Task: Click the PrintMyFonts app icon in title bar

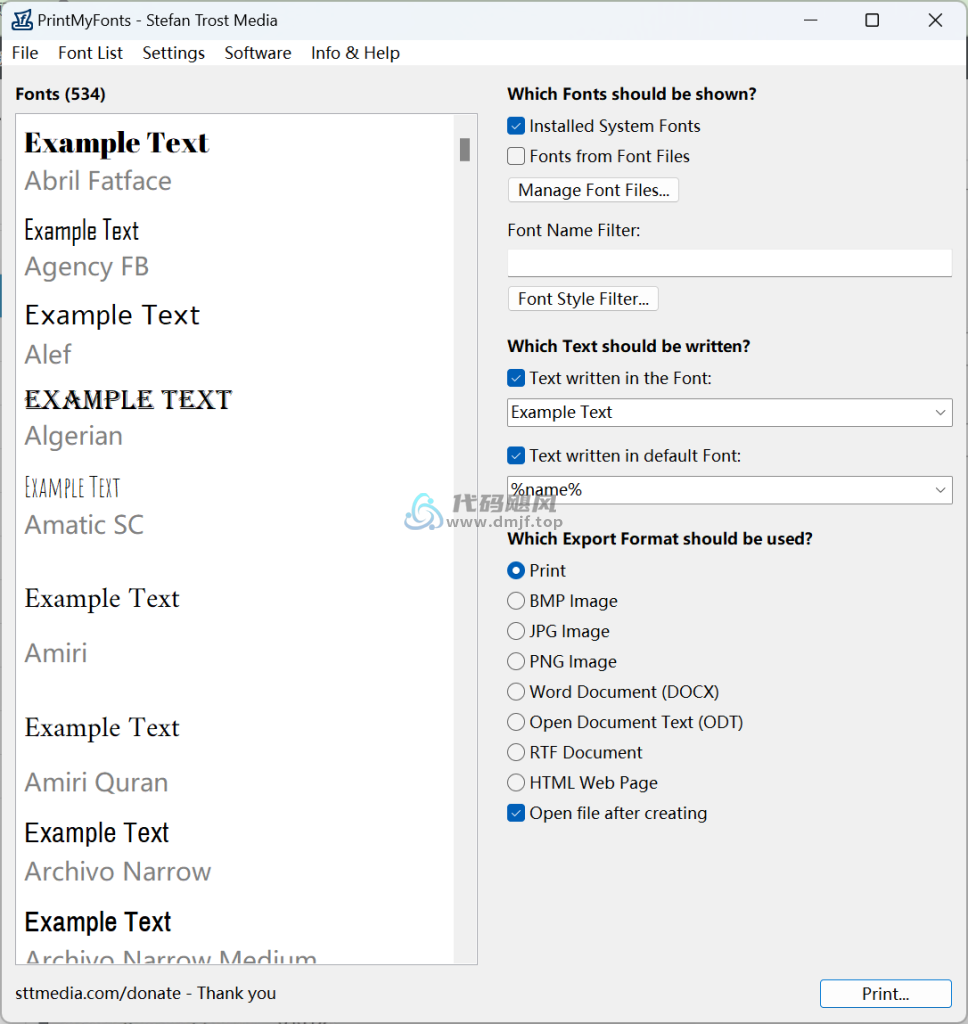Action: [22, 20]
